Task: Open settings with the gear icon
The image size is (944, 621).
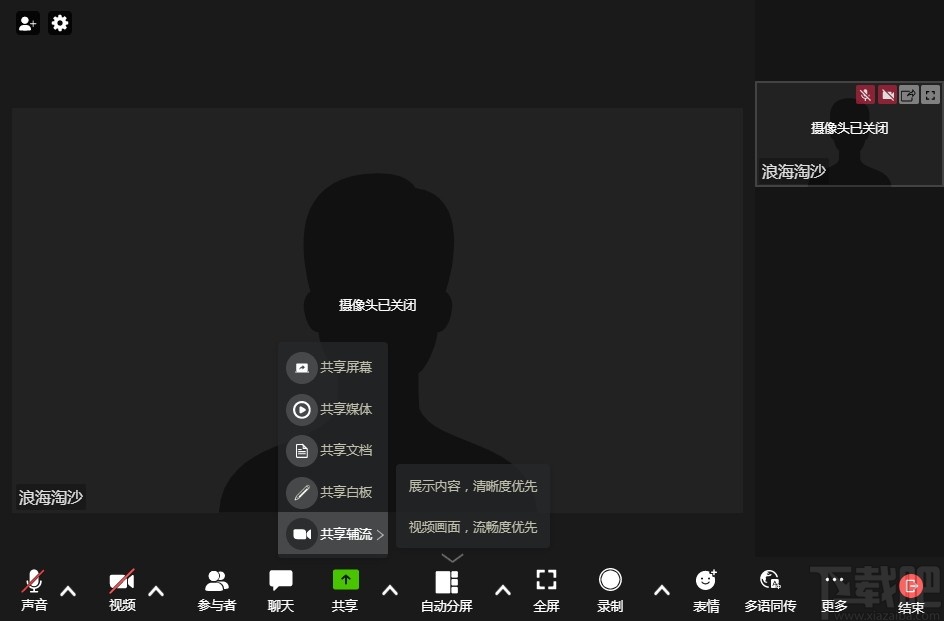Action: (x=60, y=23)
